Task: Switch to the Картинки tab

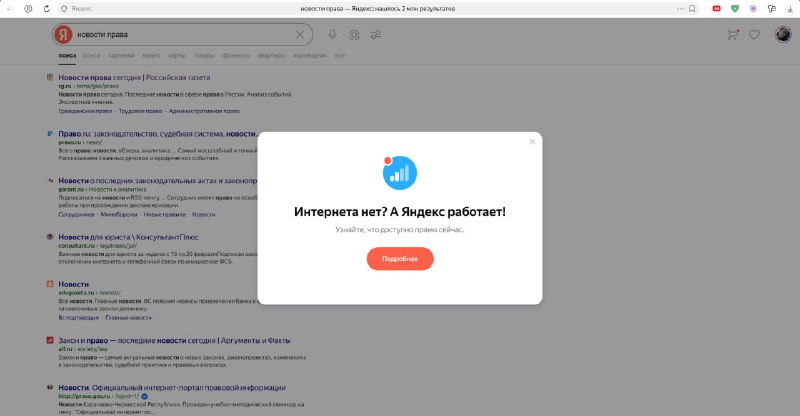Action: point(121,56)
